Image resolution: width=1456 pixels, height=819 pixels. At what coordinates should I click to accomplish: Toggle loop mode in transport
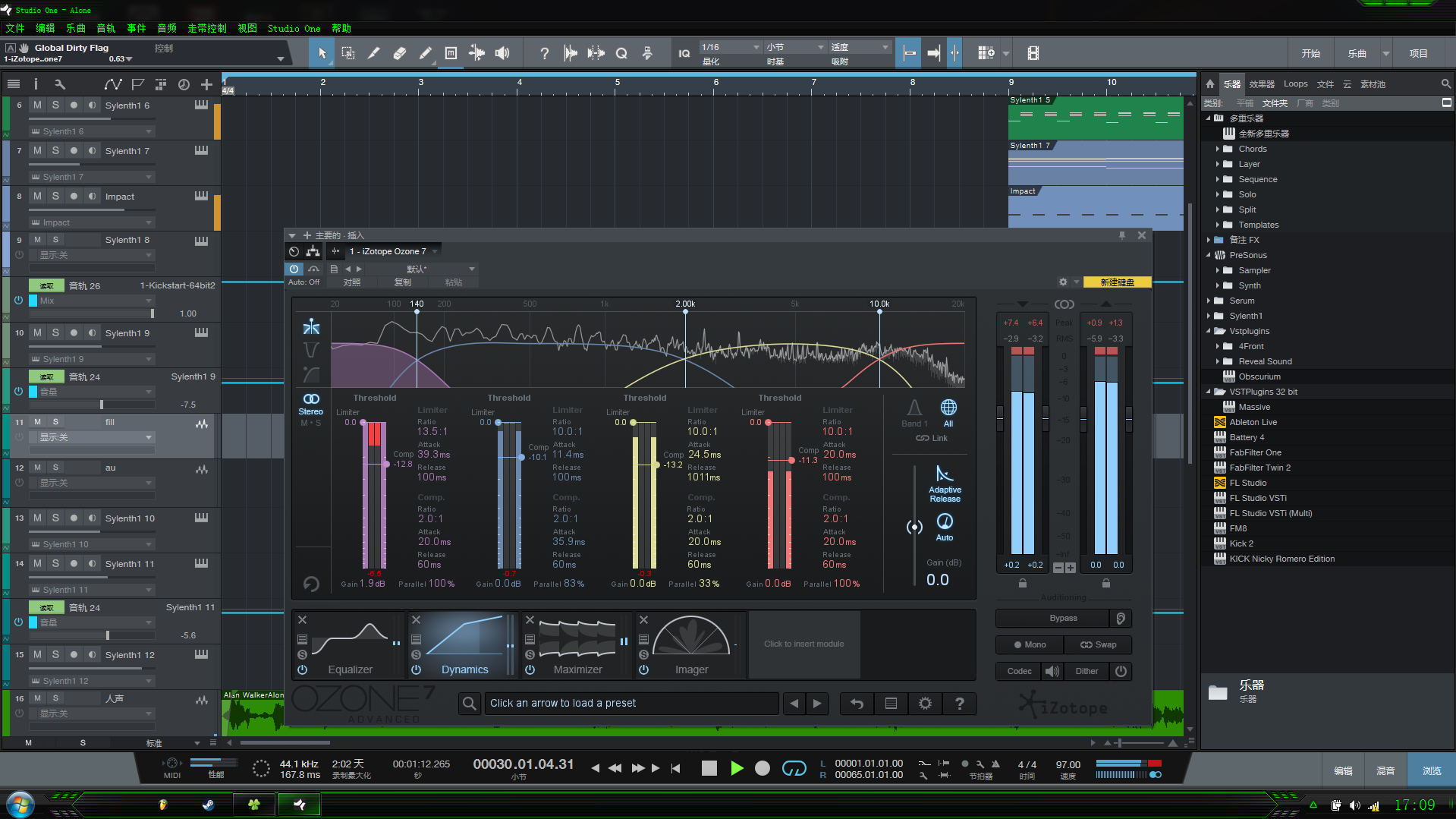(794, 768)
